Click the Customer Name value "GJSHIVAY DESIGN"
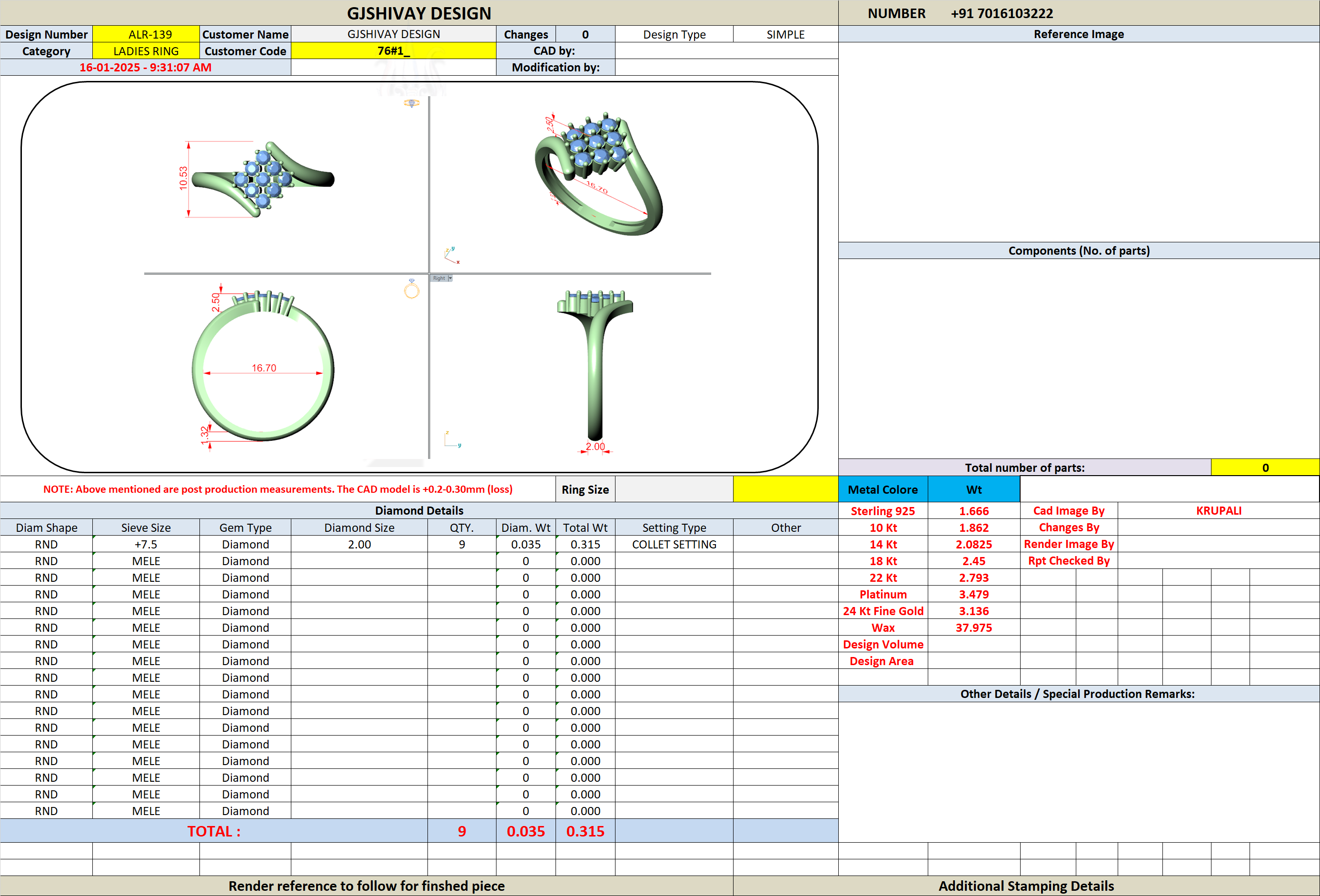 click(x=394, y=34)
